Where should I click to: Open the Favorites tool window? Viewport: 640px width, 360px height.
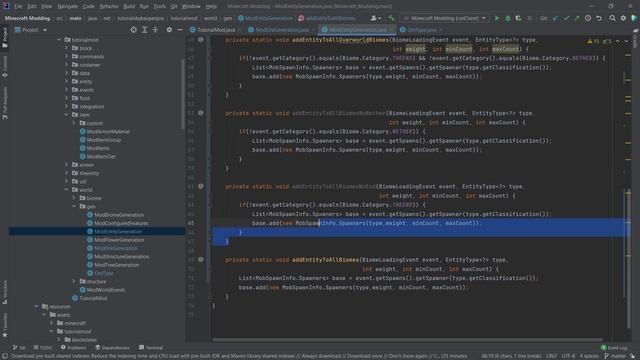click(x=5, y=325)
